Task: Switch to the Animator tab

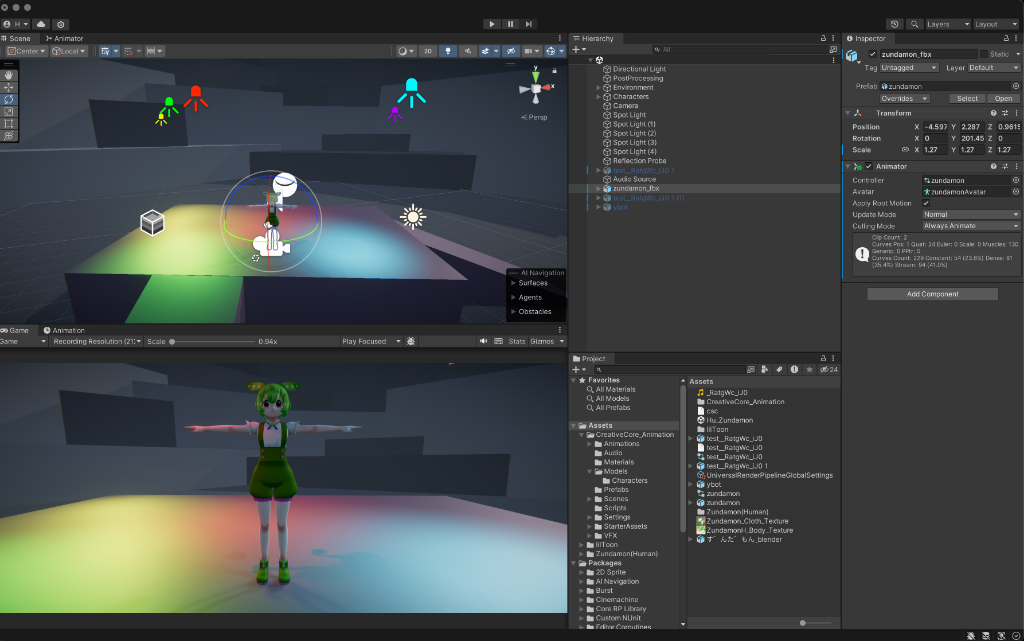Action: (64, 39)
